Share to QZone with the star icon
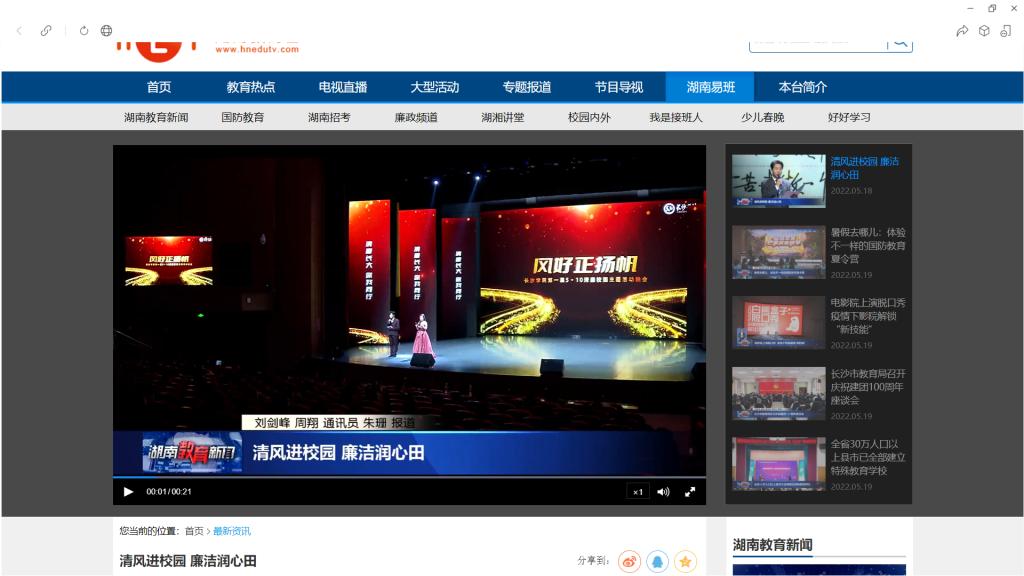The width and height of the screenshot is (1024, 576). [685, 562]
